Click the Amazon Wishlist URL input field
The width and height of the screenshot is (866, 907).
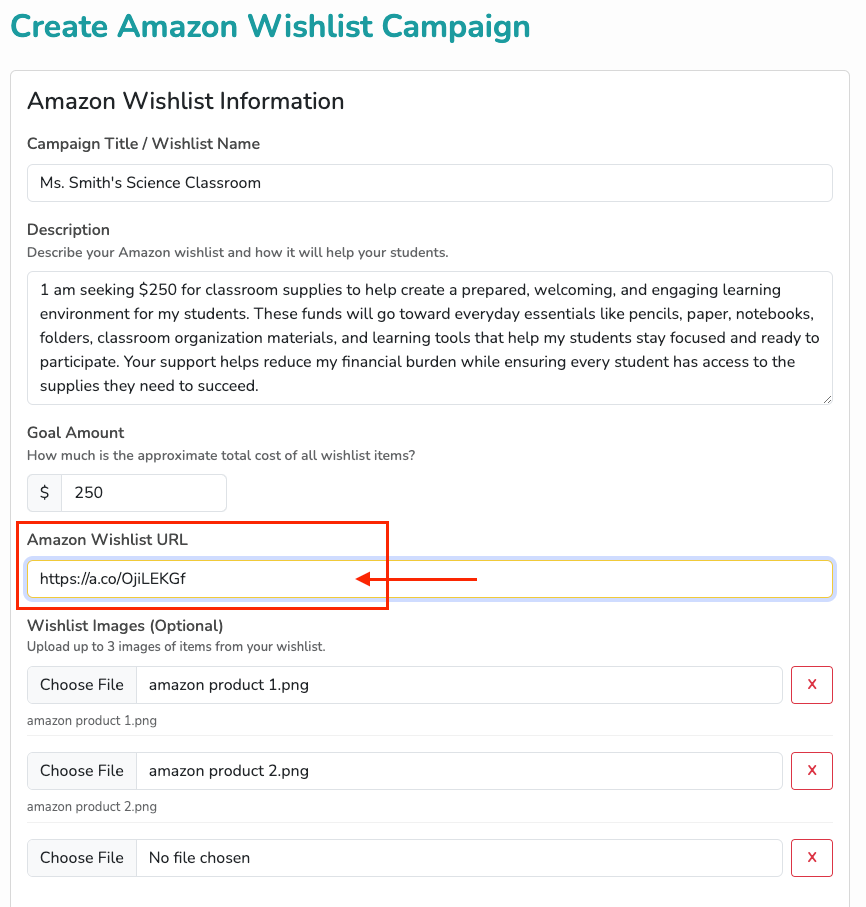(x=430, y=579)
